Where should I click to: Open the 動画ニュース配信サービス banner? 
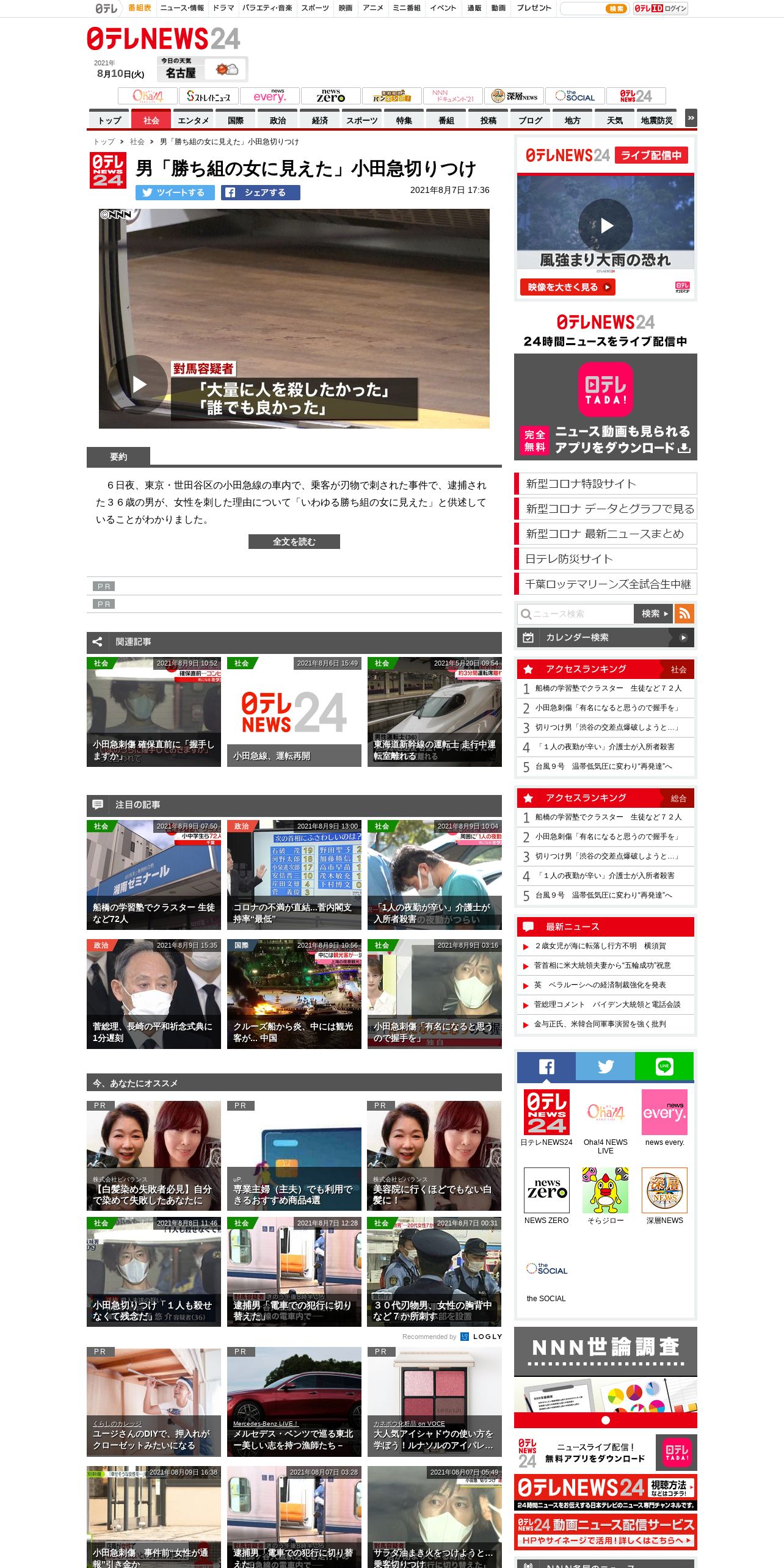606,1531
